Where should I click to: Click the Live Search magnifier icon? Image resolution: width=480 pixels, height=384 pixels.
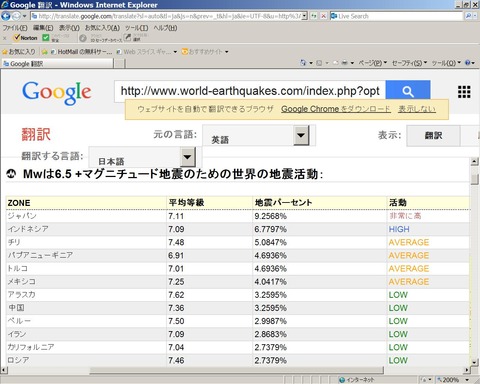tap(468, 16)
